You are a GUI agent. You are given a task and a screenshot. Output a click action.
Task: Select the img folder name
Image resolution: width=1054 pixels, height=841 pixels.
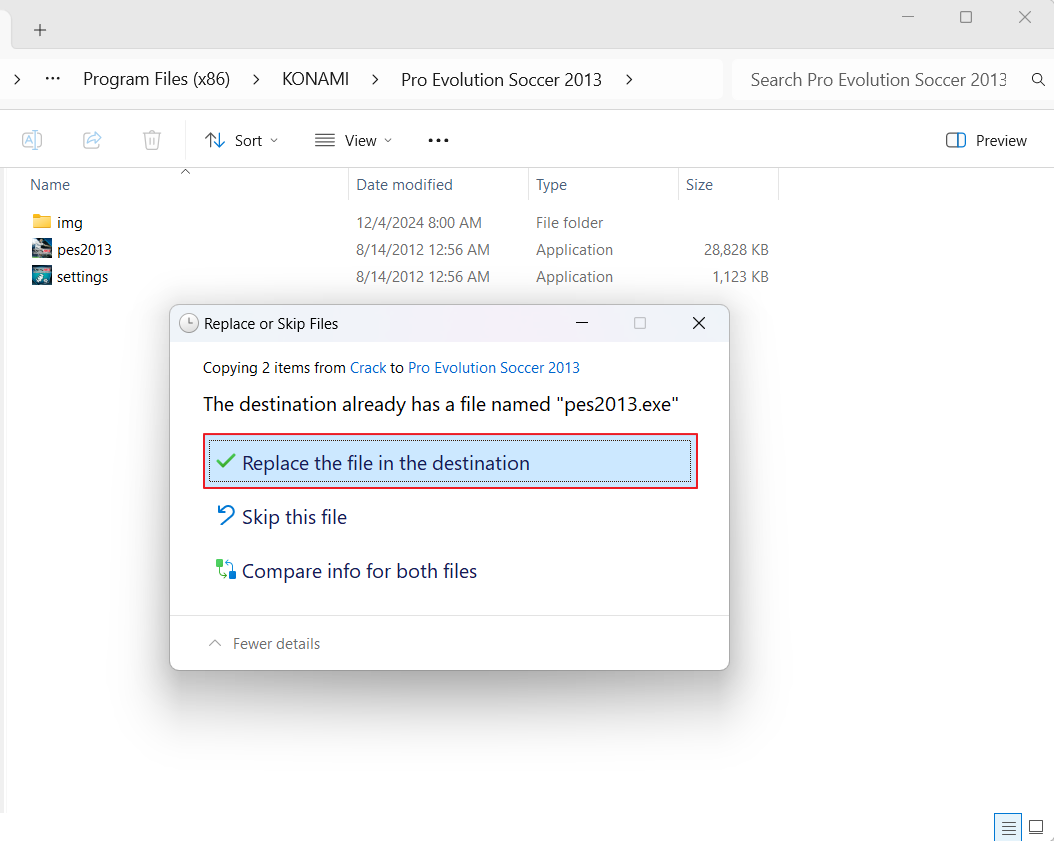click(70, 223)
